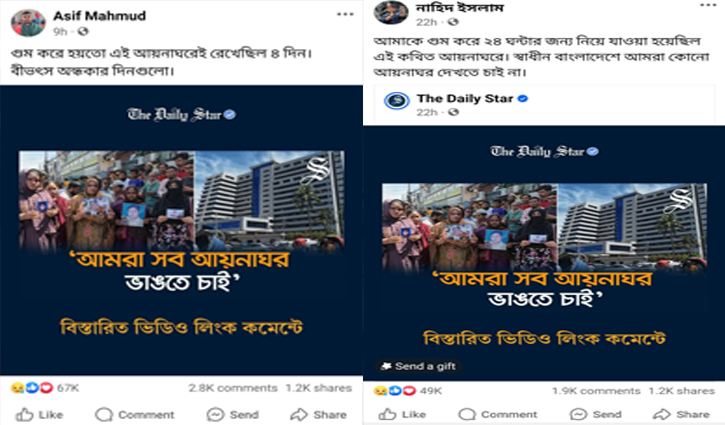Click the Comment bubble icon on Asif Mahmud's post
The height and width of the screenshot is (425, 725).
tap(104, 414)
